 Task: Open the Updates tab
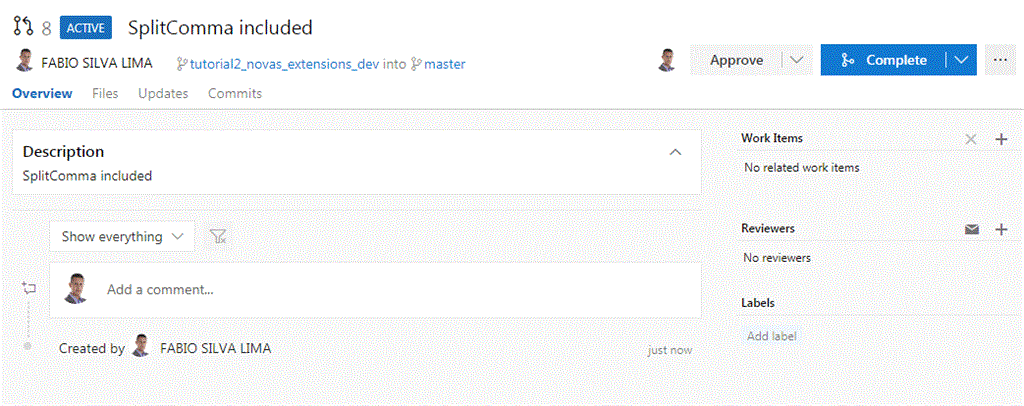(163, 93)
